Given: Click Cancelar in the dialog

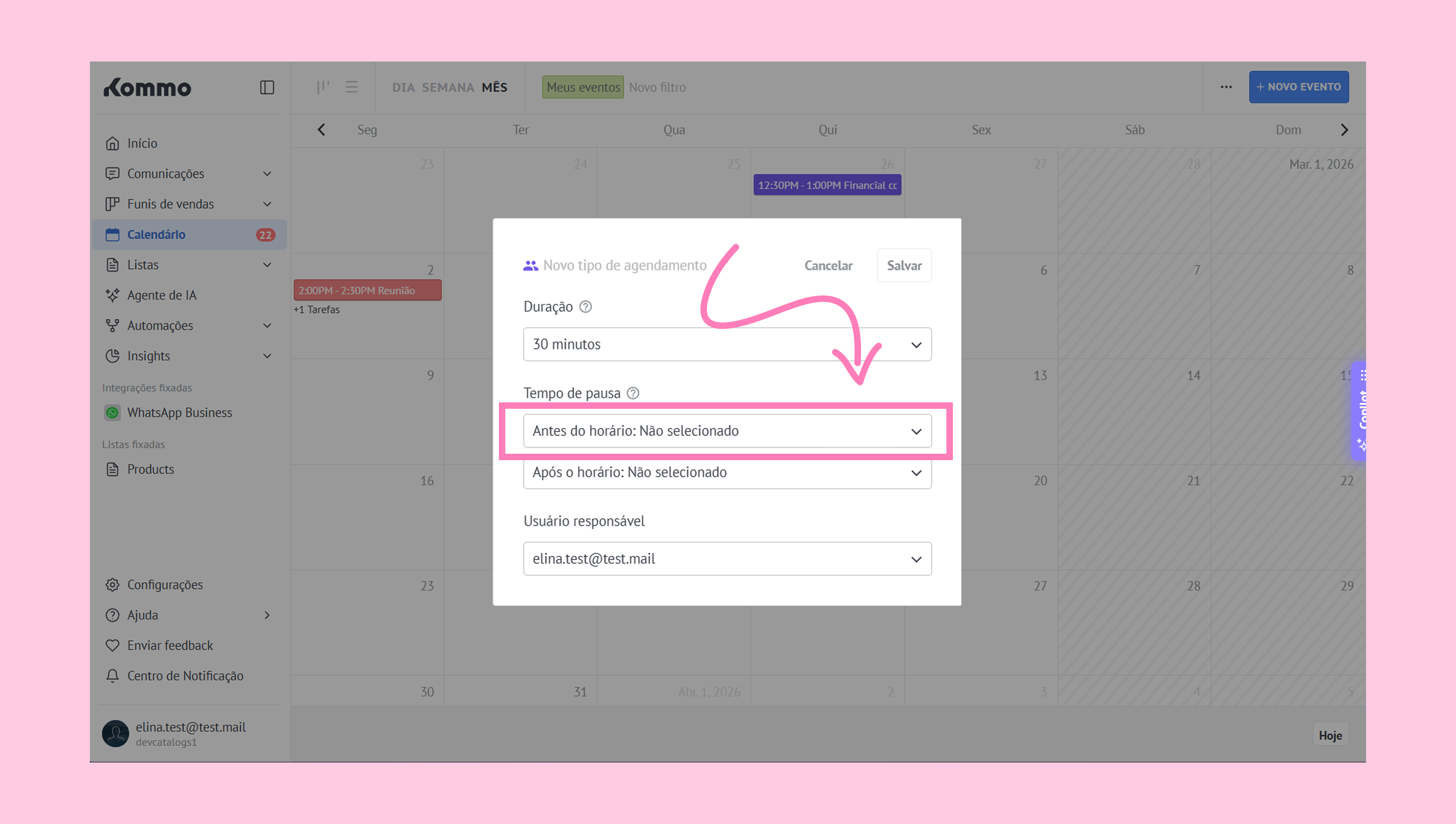Looking at the screenshot, I should point(828,265).
